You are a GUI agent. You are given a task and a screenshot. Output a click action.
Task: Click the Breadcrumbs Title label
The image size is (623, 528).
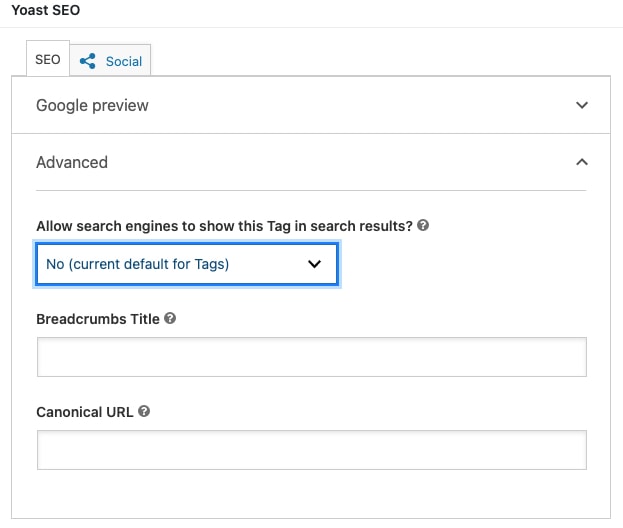click(x=98, y=319)
